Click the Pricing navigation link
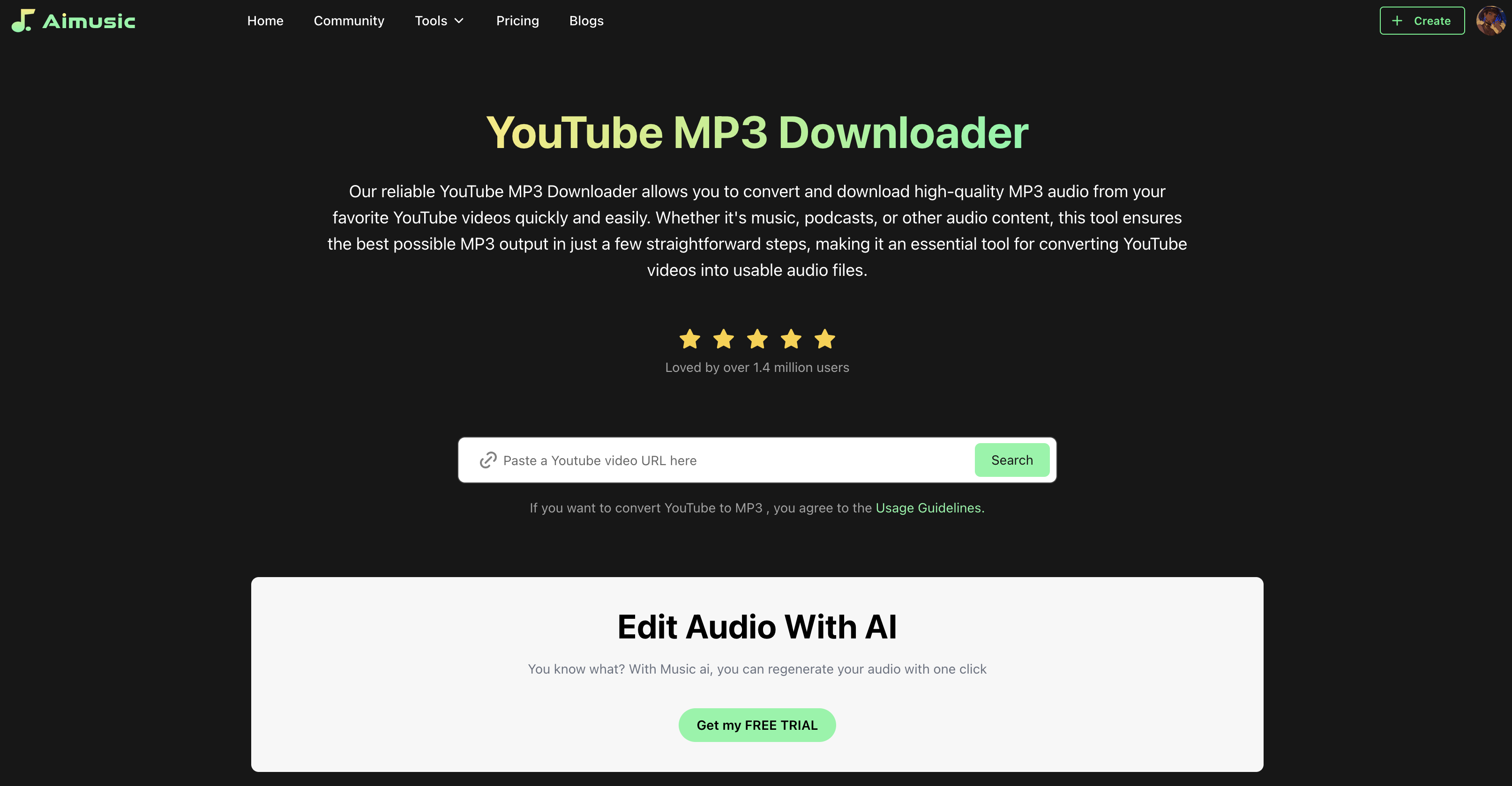 click(x=517, y=20)
